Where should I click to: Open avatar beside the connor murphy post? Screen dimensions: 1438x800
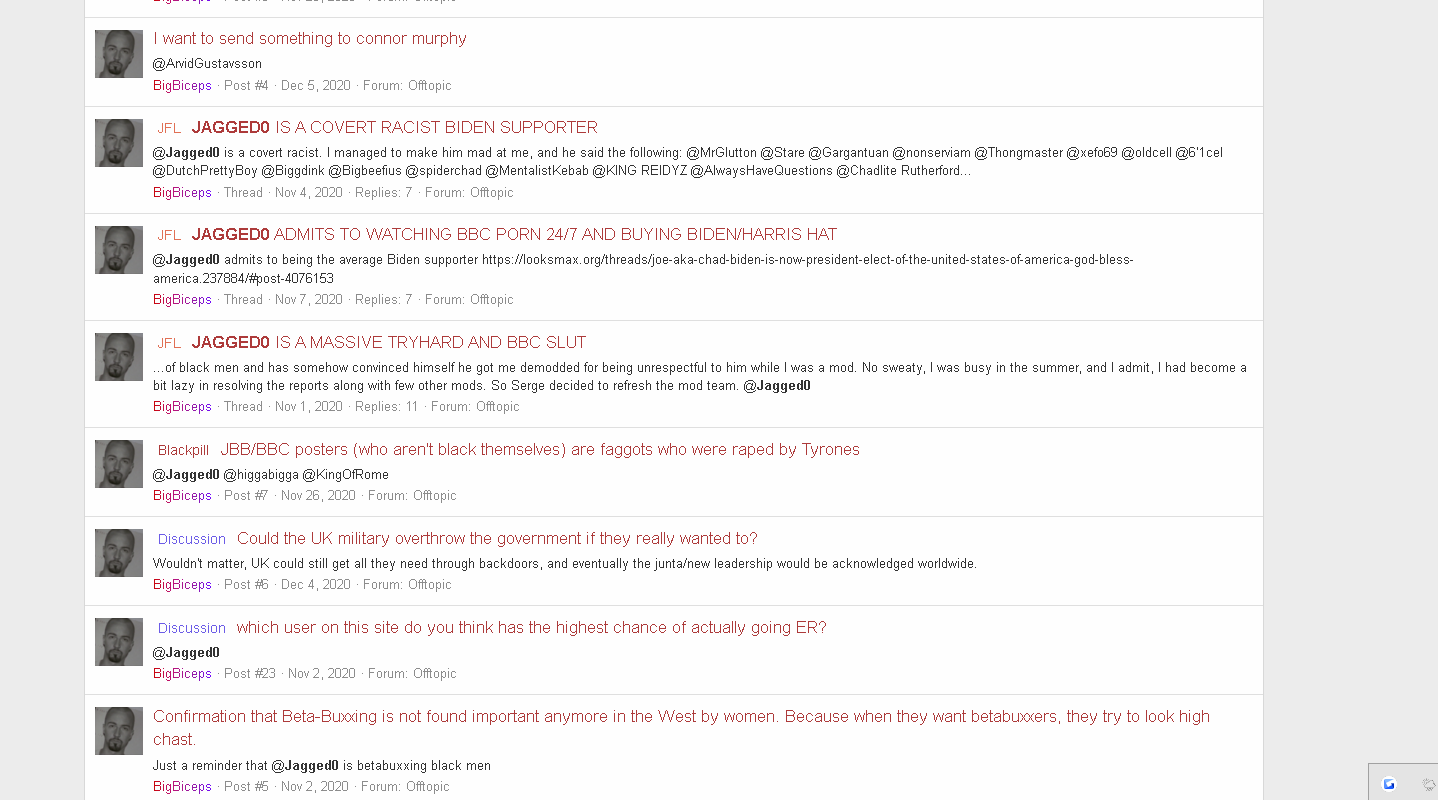coord(119,54)
